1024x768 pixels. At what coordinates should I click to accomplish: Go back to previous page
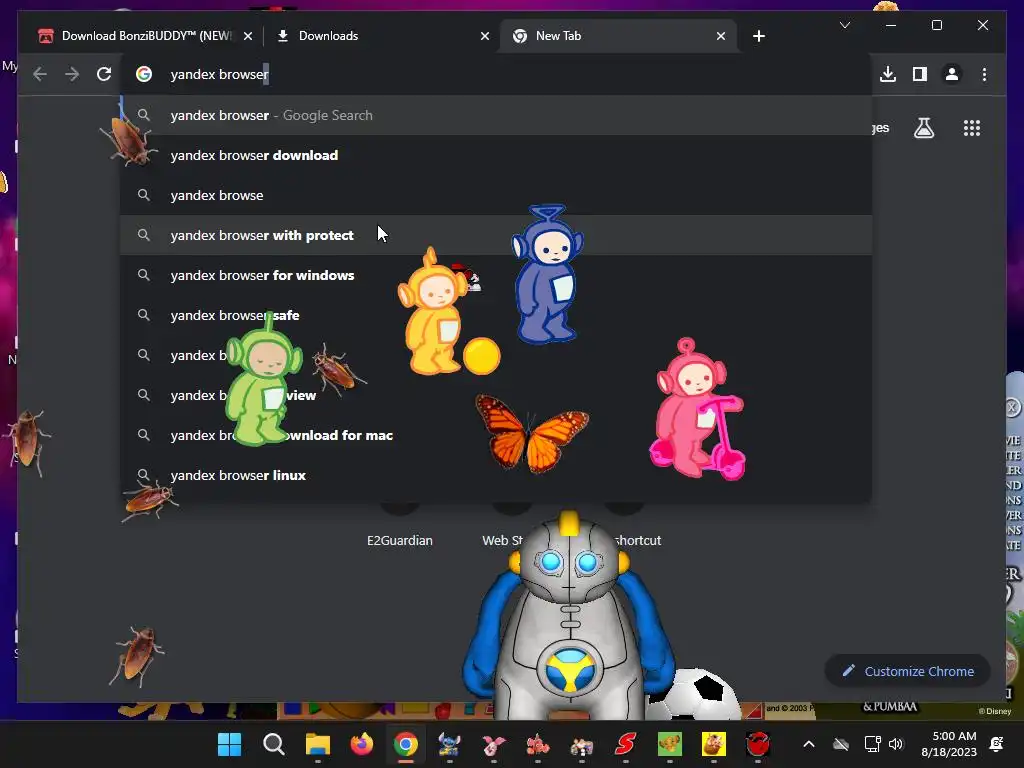pos(40,74)
